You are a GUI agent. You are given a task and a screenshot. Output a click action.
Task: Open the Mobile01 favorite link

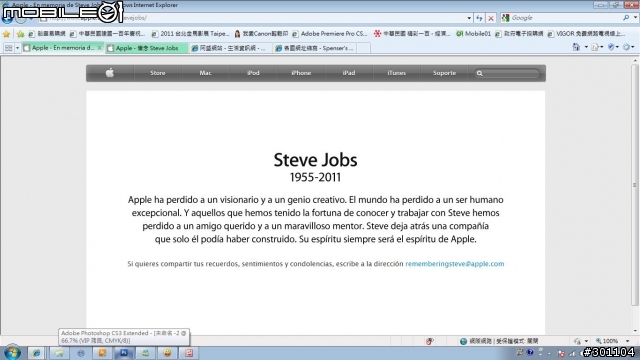[x=473, y=34]
